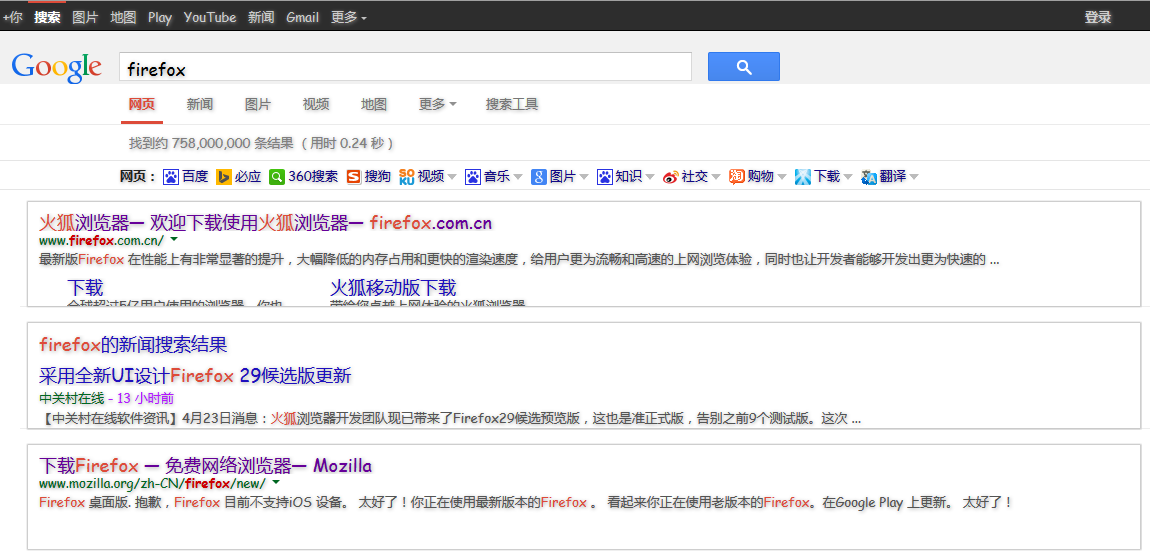Click 中关村在线 news source
Viewport: 1150px width, 555px height.
tap(71, 399)
